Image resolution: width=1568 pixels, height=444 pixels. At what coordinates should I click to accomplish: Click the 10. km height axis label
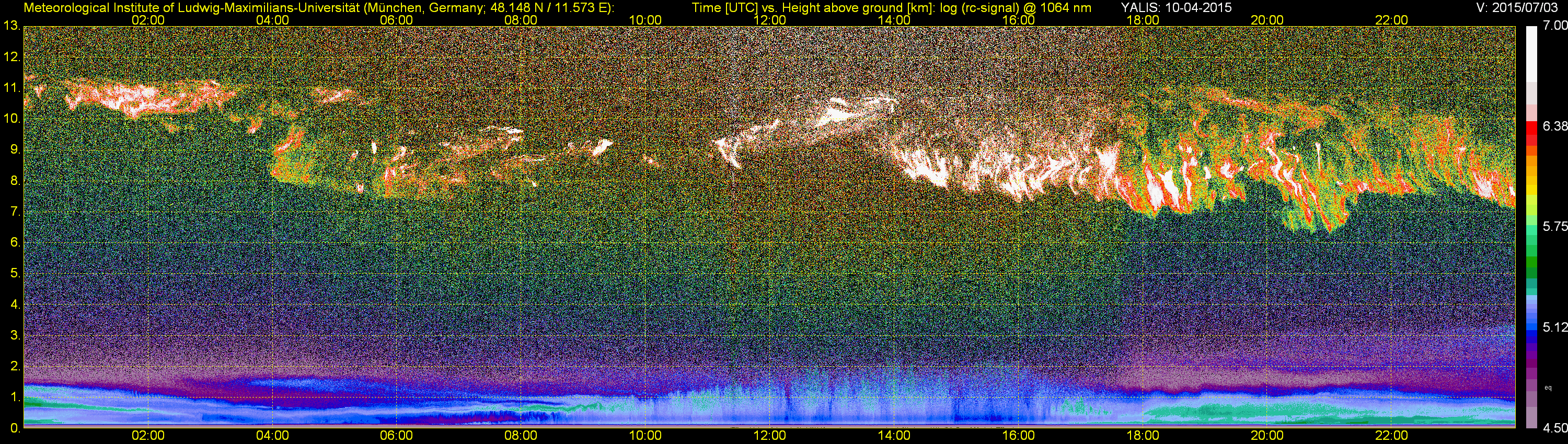tap(11, 119)
